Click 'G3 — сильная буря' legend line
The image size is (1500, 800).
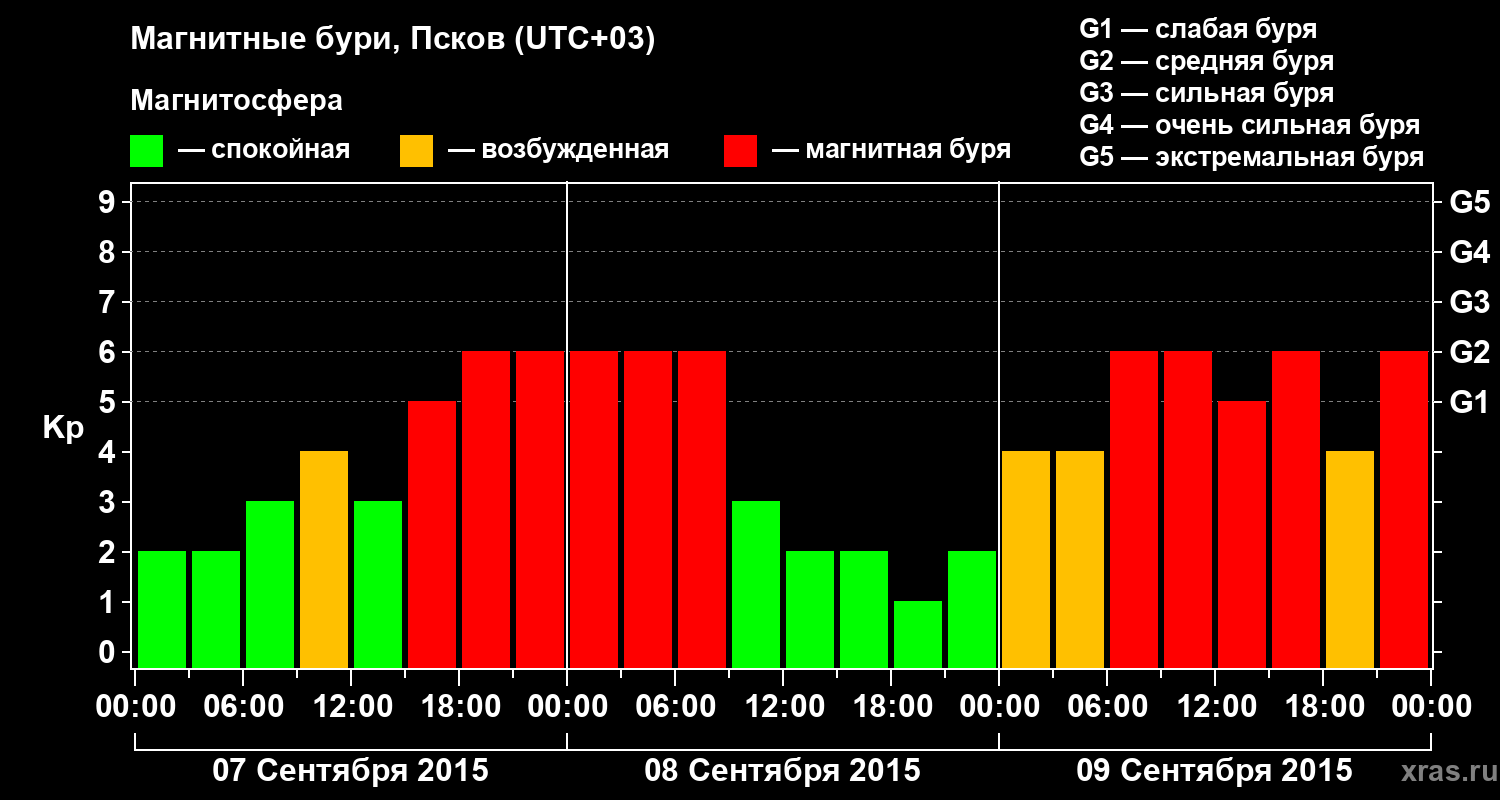pyautogui.click(x=1207, y=93)
